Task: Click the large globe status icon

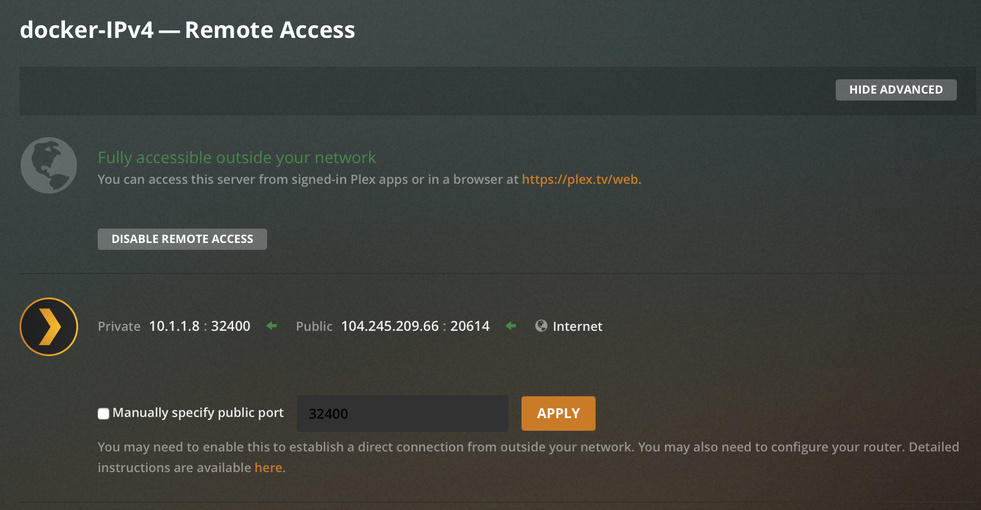Action: point(49,165)
